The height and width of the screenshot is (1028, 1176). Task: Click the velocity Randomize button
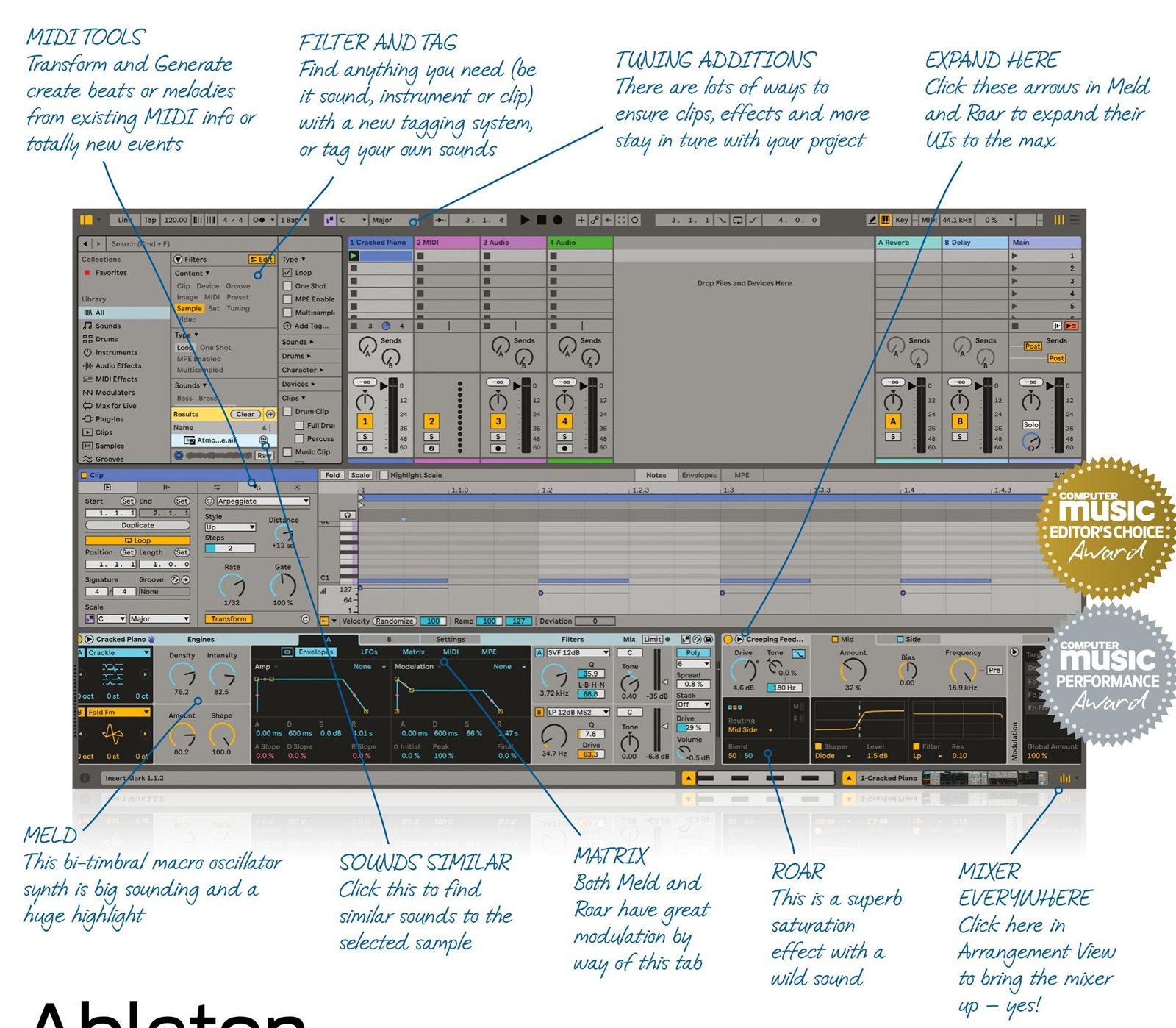pyautogui.click(x=395, y=621)
